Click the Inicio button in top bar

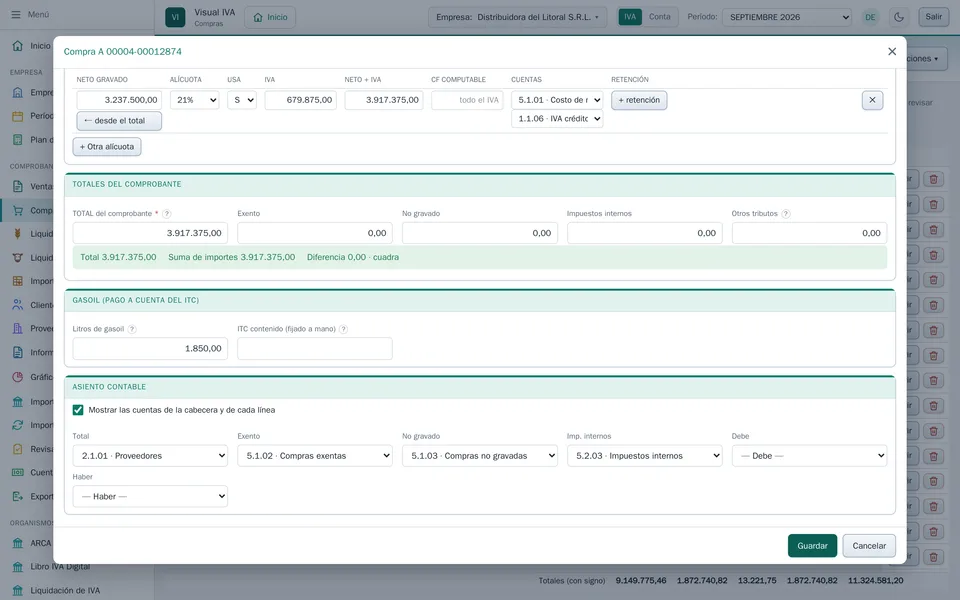pyautogui.click(x=270, y=17)
